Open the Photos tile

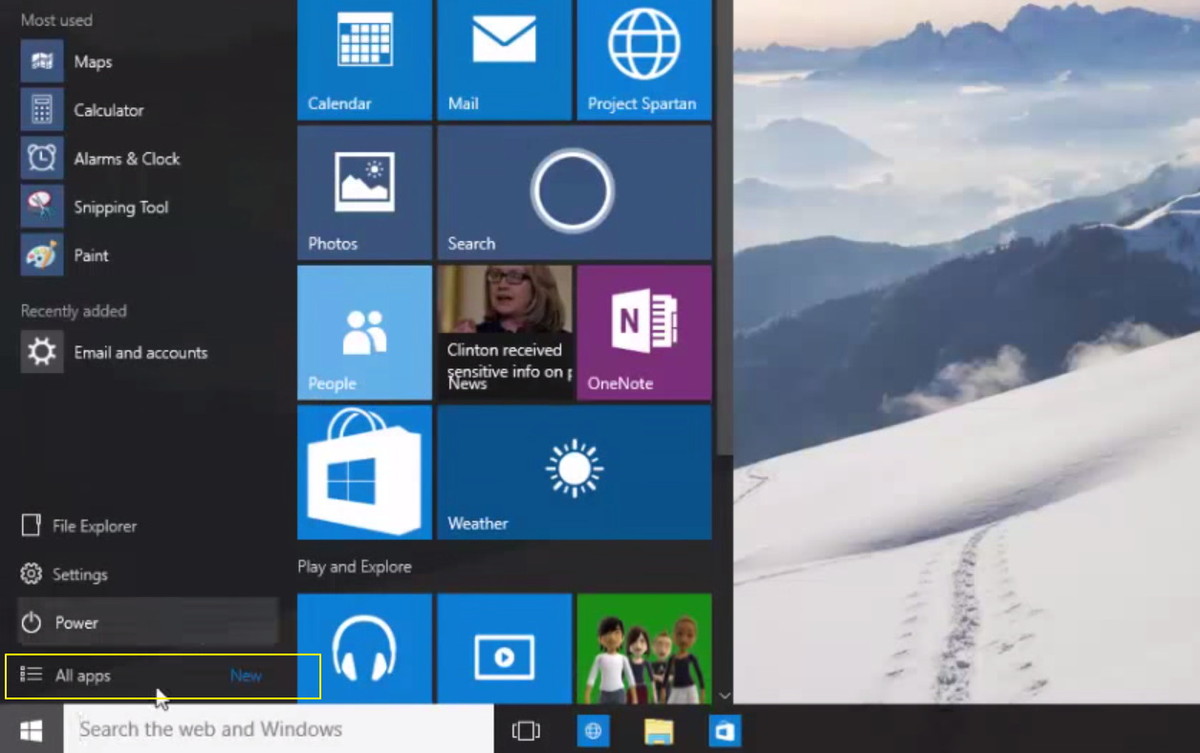coord(365,193)
